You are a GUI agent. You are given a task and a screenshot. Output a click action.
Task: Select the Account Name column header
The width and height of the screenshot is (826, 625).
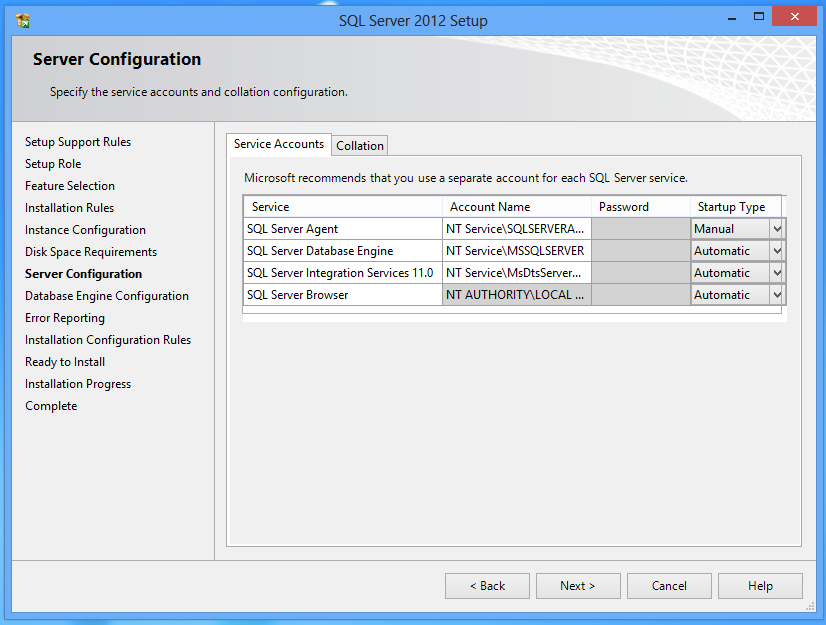517,207
